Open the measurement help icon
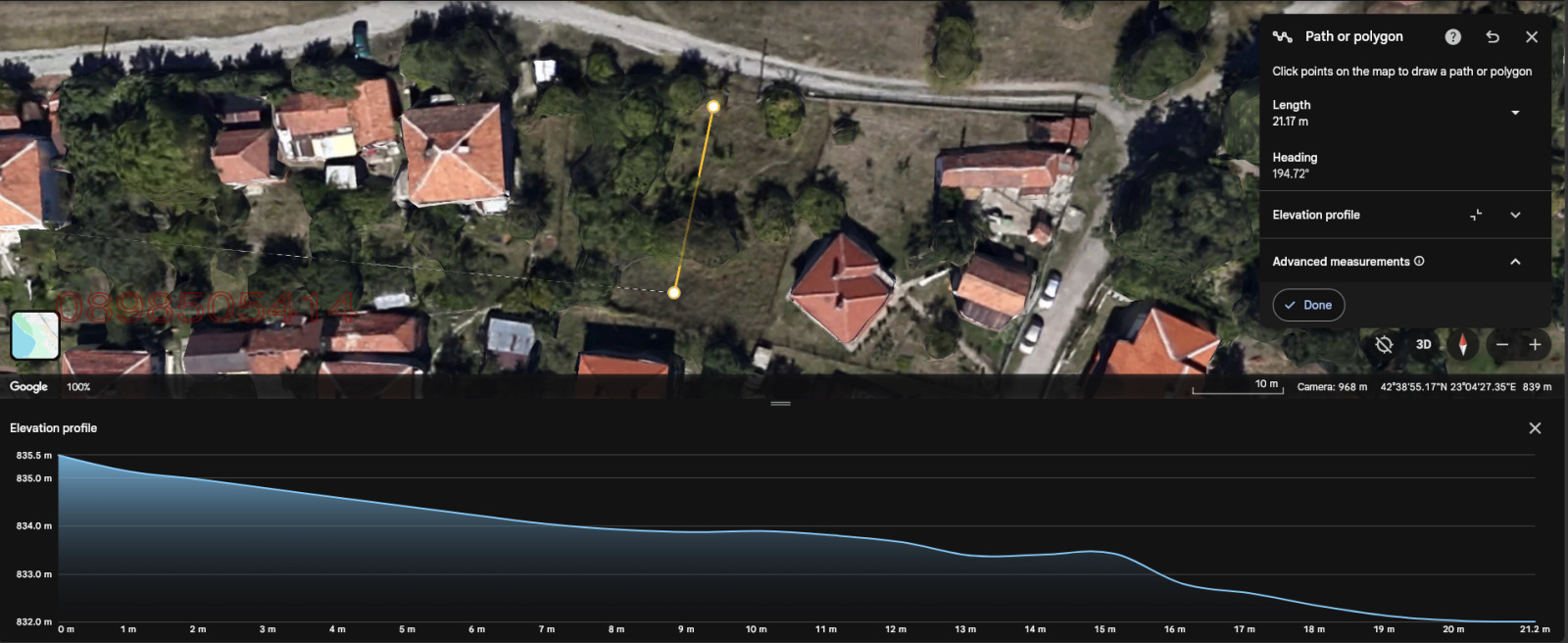Image resolution: width=1568 pixels, height=643 pixels. (1452, 36)
